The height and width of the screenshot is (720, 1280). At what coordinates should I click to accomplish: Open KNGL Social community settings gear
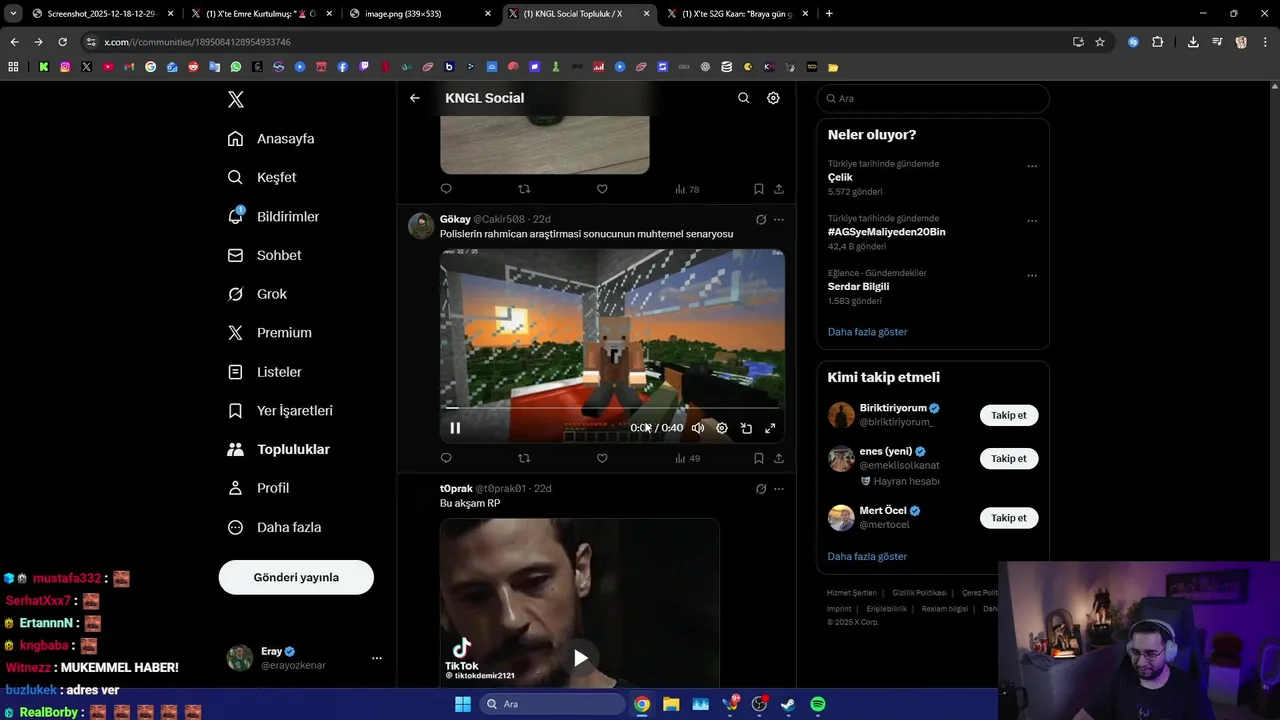pyautogui.click(x=773, y=98)
